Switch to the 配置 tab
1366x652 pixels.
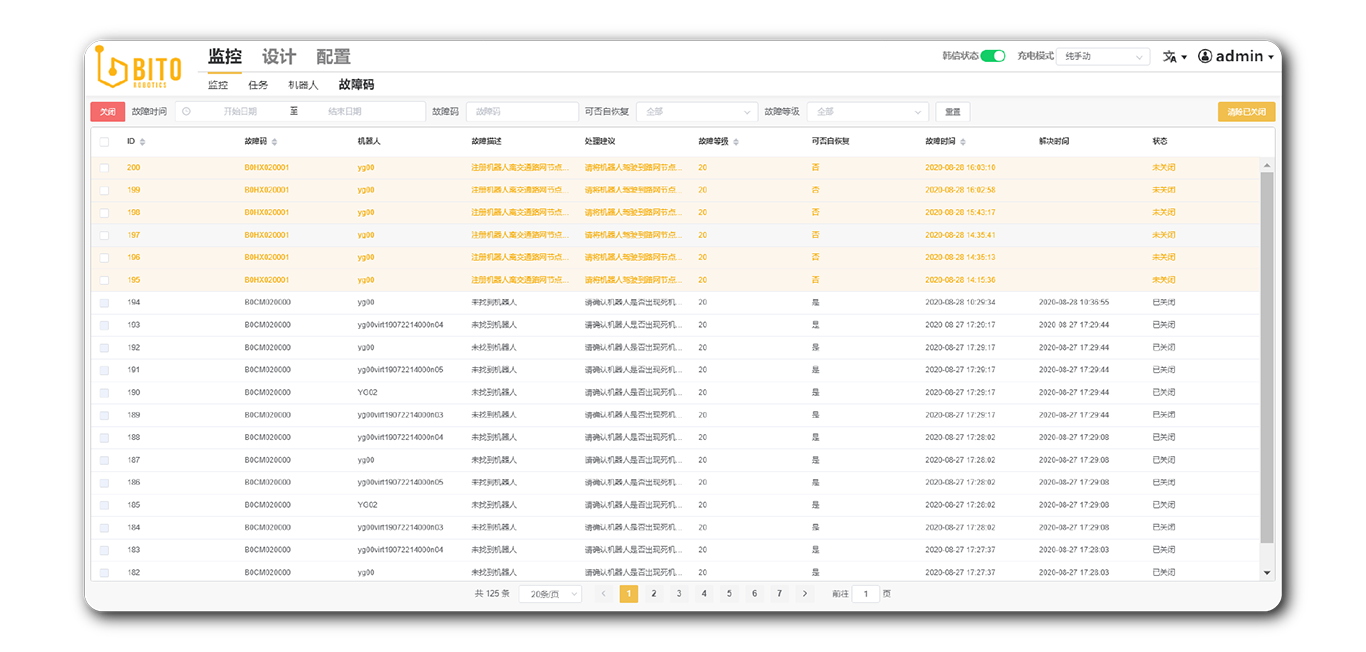coord(333,57)
